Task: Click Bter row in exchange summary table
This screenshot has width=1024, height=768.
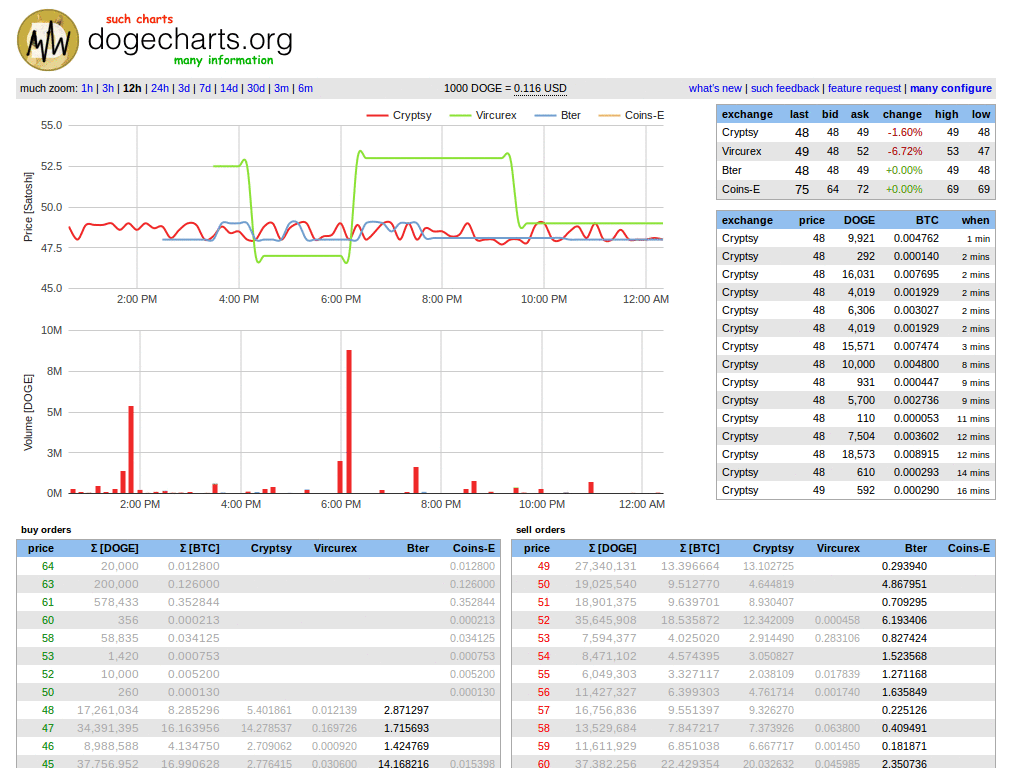Action: [856, 170]
